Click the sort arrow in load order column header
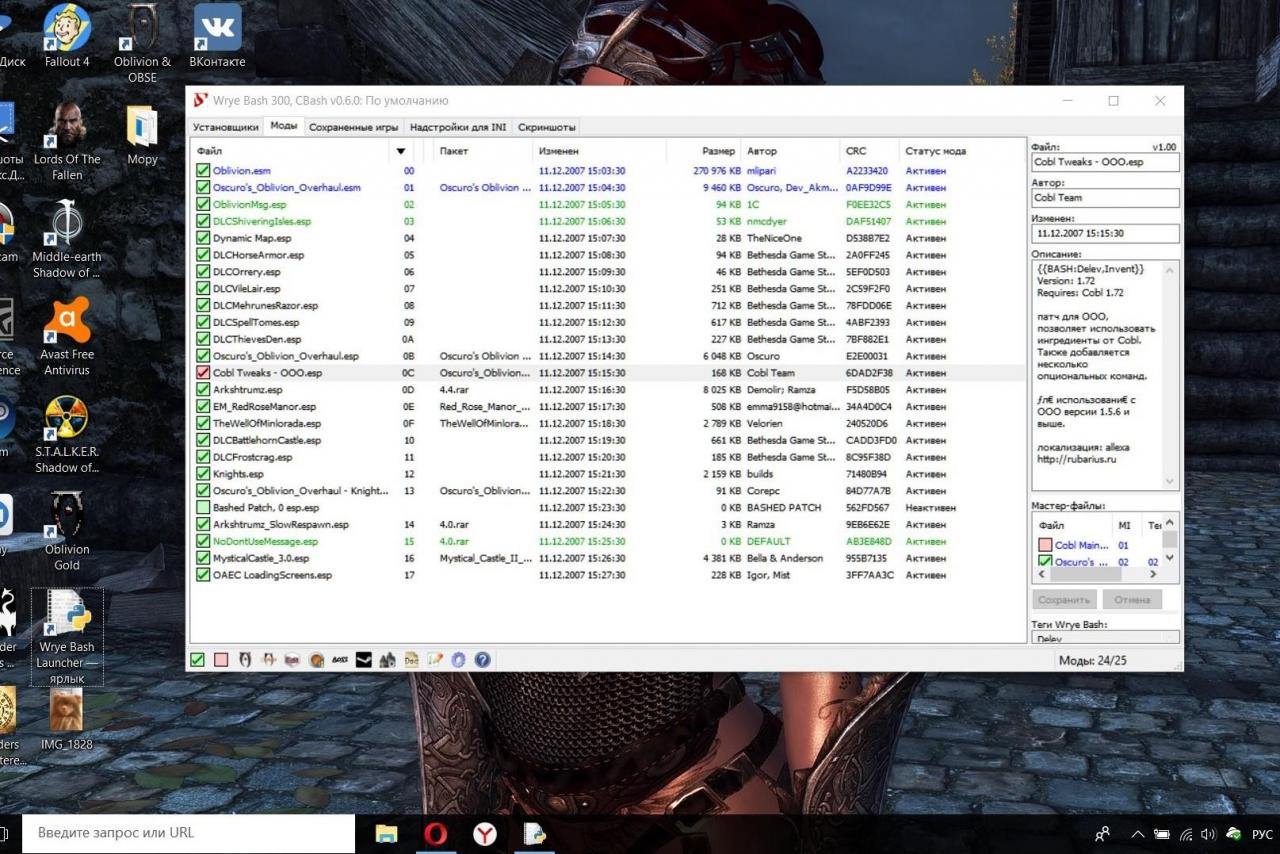1280x854 pixels. click(x=401, y=152)
